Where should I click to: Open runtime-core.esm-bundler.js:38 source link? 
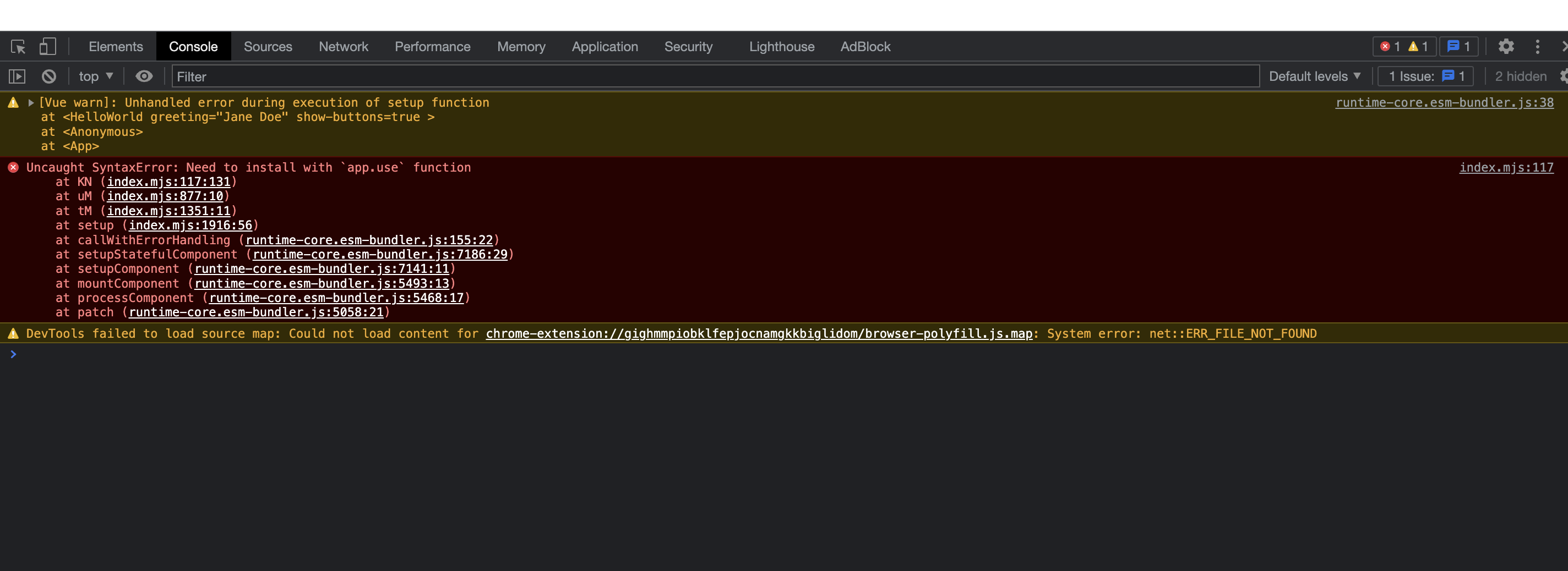tap(1443, 102)
